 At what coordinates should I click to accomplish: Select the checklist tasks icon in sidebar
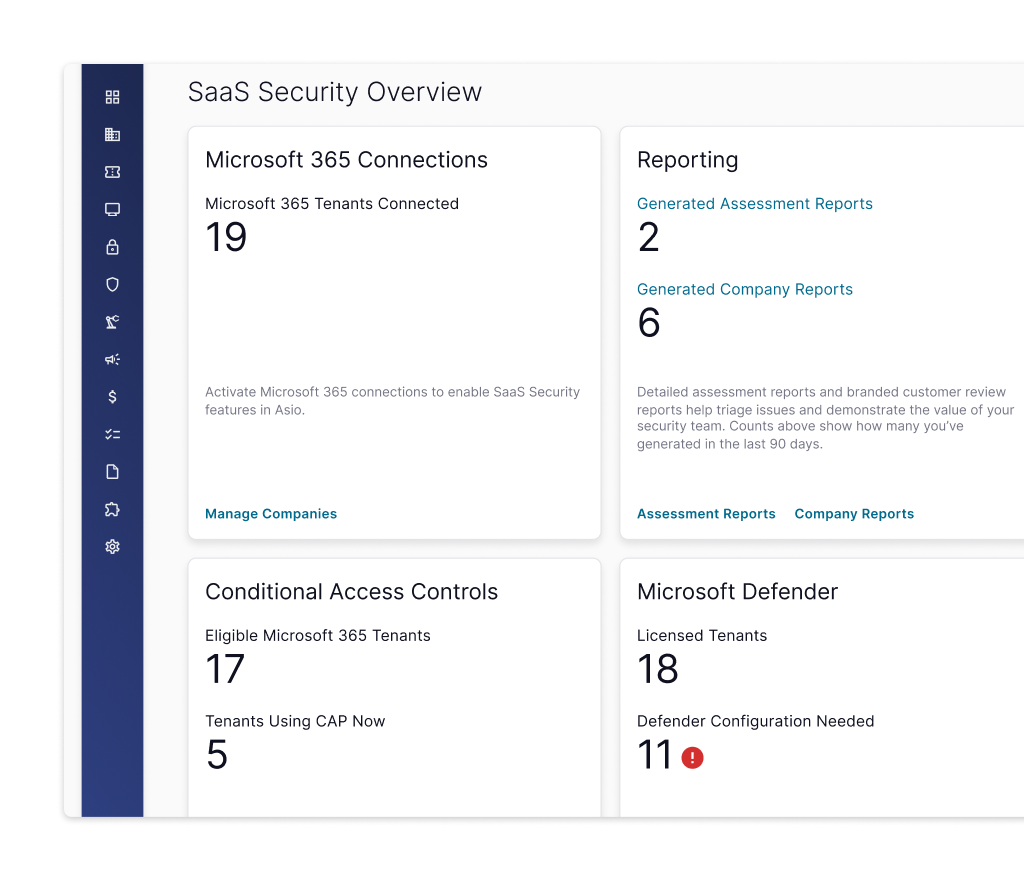[112, 434]
